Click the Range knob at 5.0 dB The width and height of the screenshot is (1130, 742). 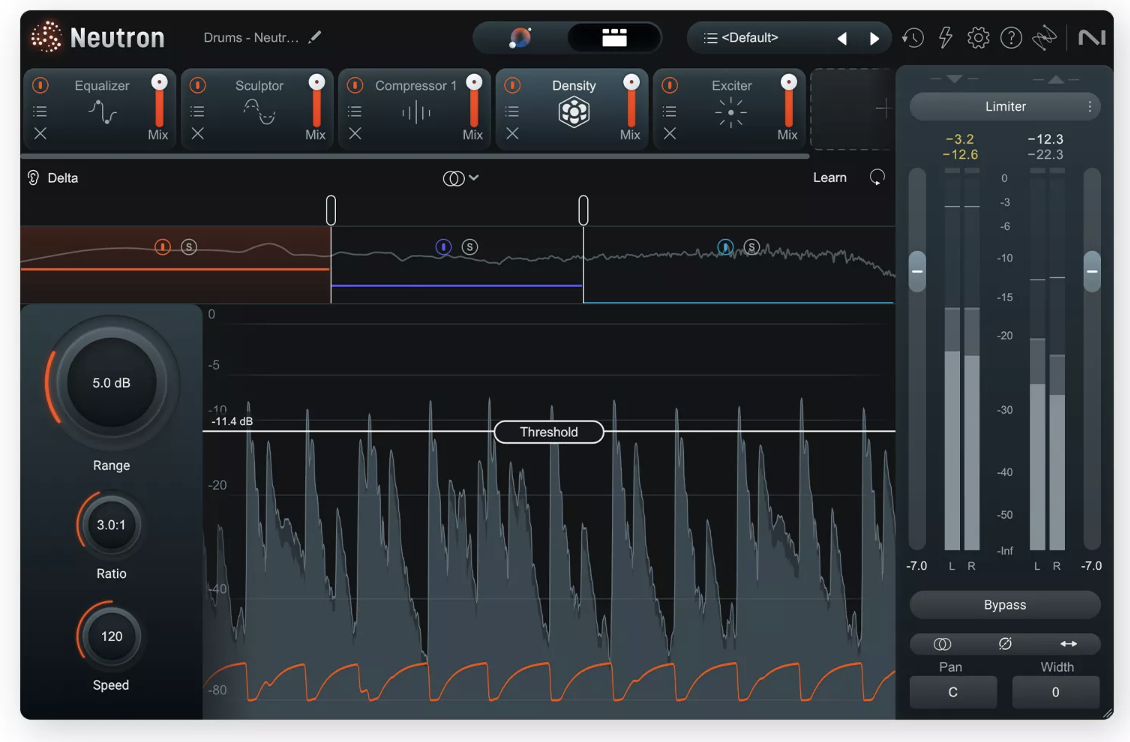(112, 383)
